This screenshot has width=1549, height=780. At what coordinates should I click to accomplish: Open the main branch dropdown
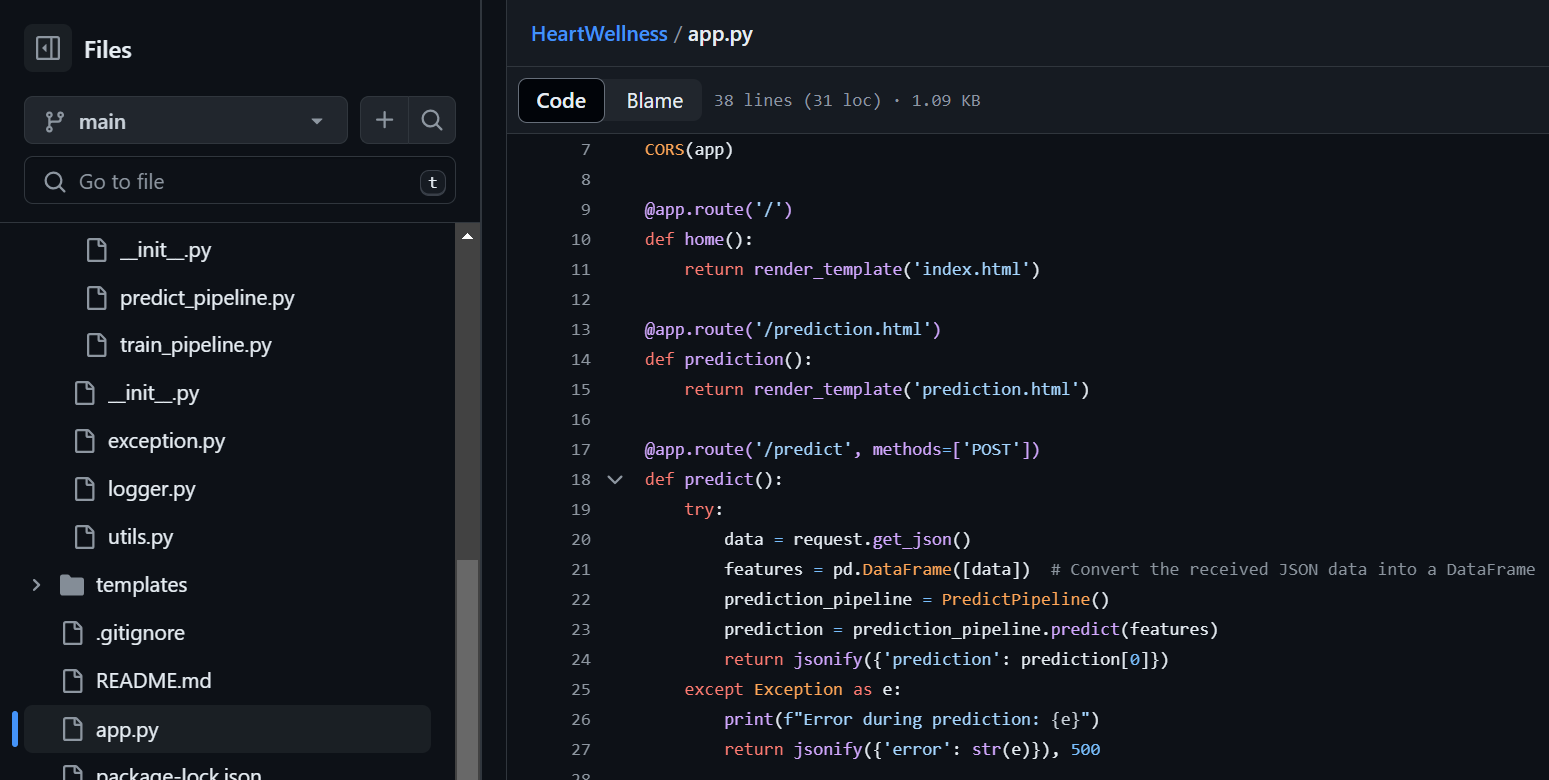(185, 121)
